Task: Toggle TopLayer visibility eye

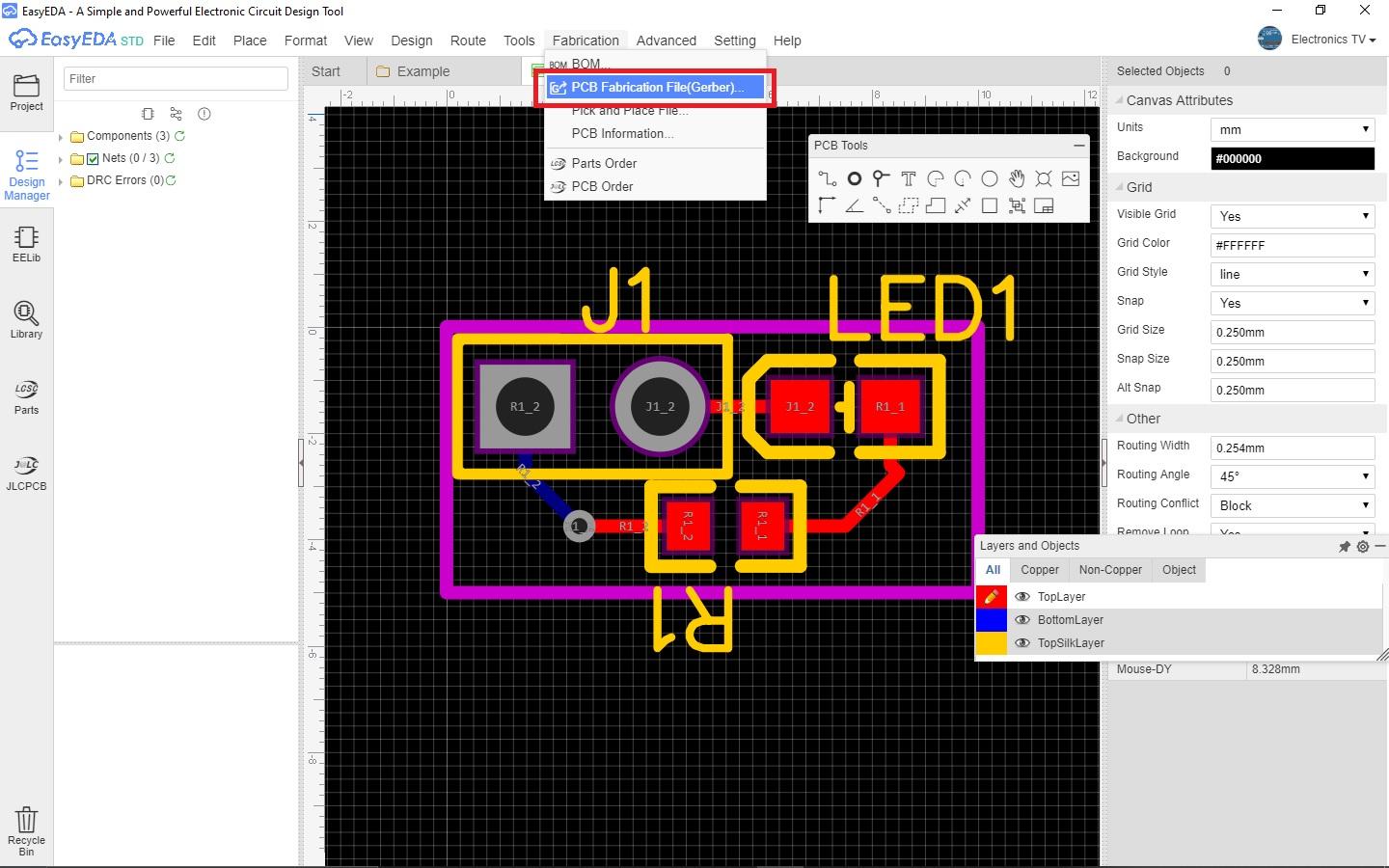Action: [x=1022, y=597]
